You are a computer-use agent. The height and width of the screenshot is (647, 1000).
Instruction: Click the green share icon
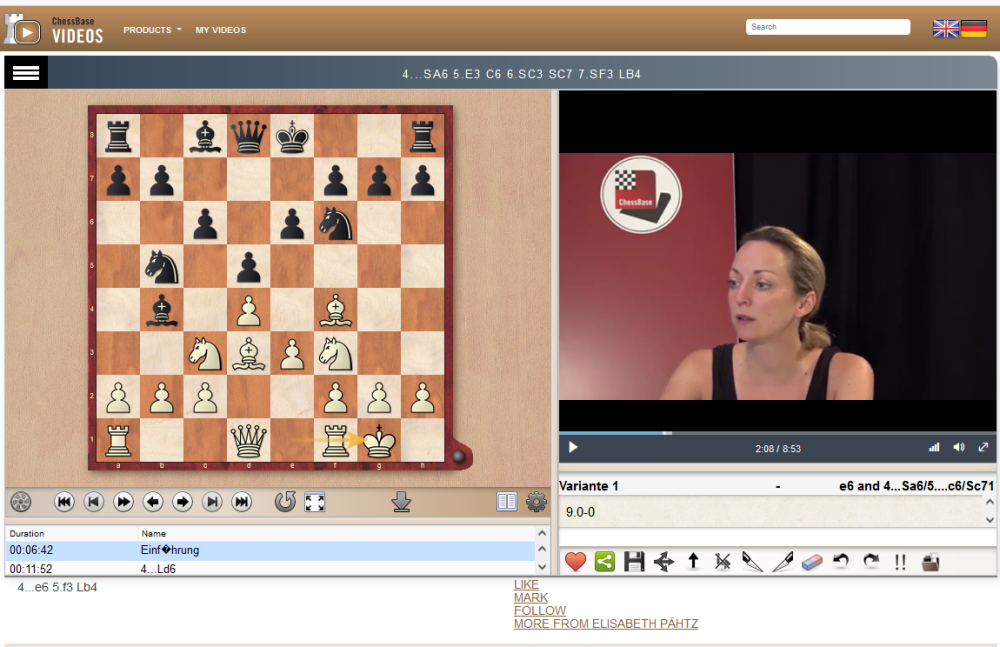coord(604,562)
